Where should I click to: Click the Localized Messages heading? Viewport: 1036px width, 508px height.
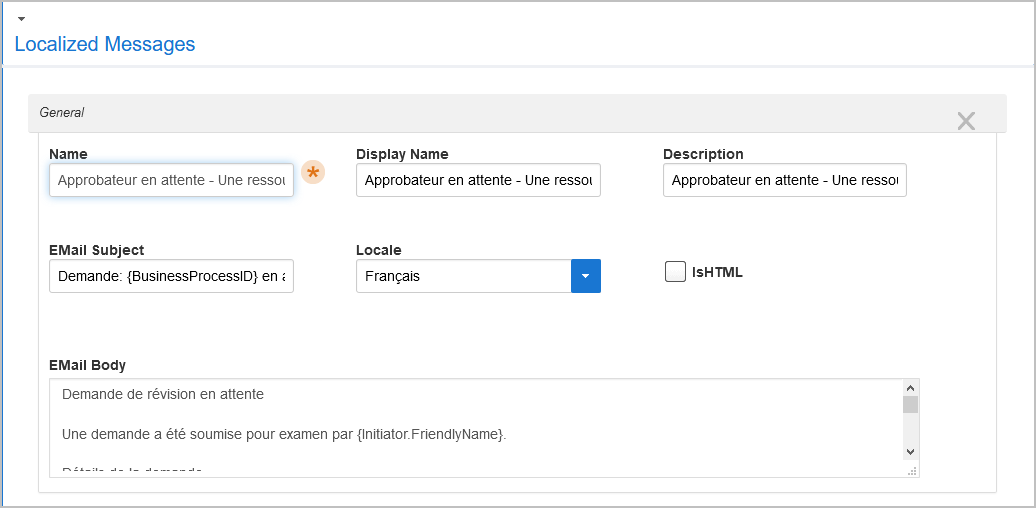105,44
